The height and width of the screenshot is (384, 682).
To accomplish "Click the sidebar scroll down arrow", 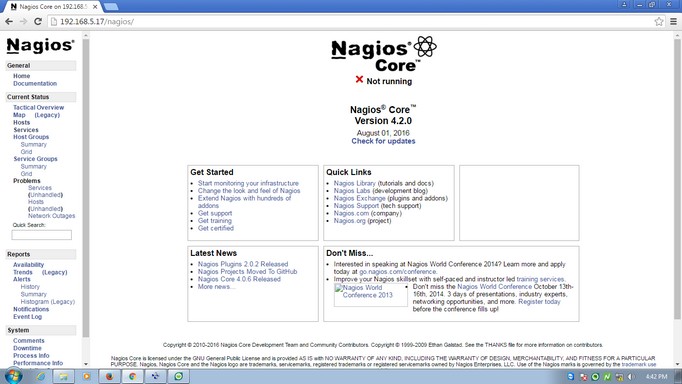I will pos(86,364).
